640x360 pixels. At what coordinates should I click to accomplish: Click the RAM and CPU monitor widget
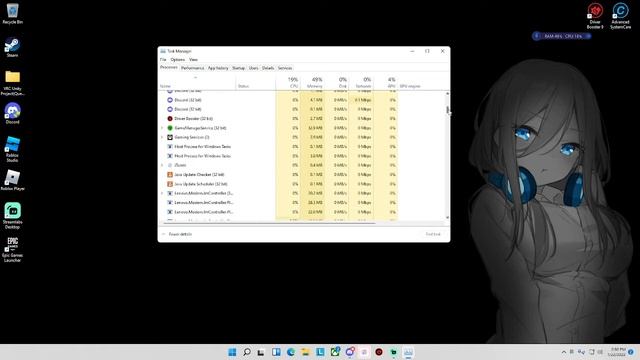point(562,36)
